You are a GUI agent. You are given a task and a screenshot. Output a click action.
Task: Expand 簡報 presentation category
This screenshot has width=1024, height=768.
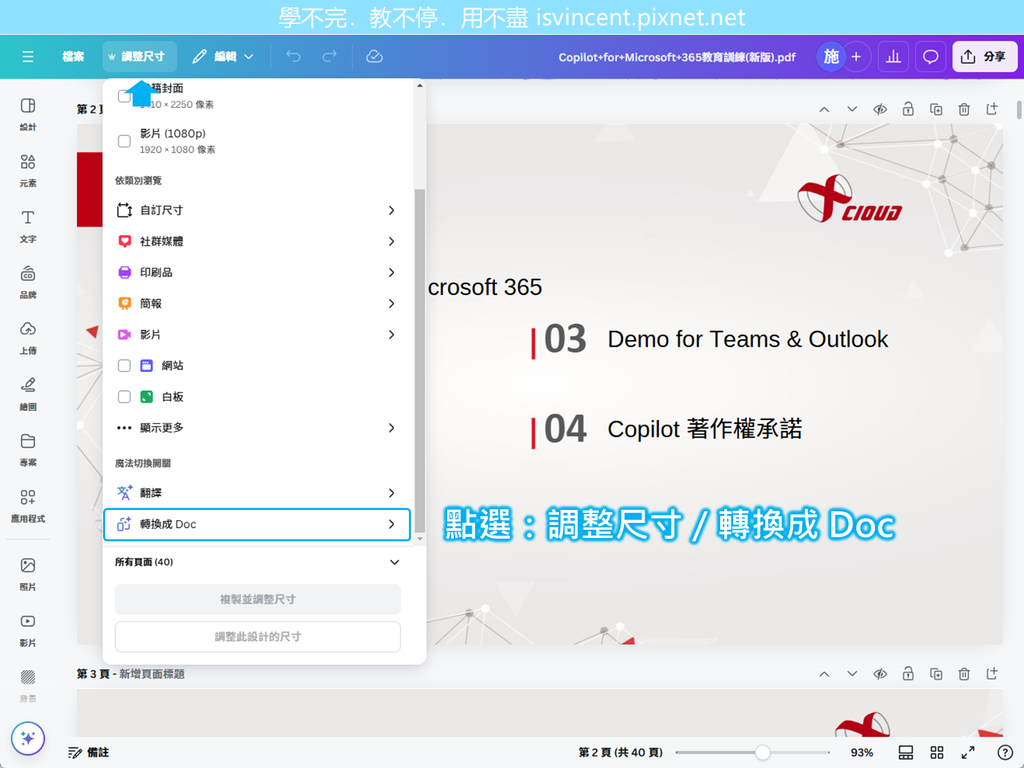click(x=257, y=304)
